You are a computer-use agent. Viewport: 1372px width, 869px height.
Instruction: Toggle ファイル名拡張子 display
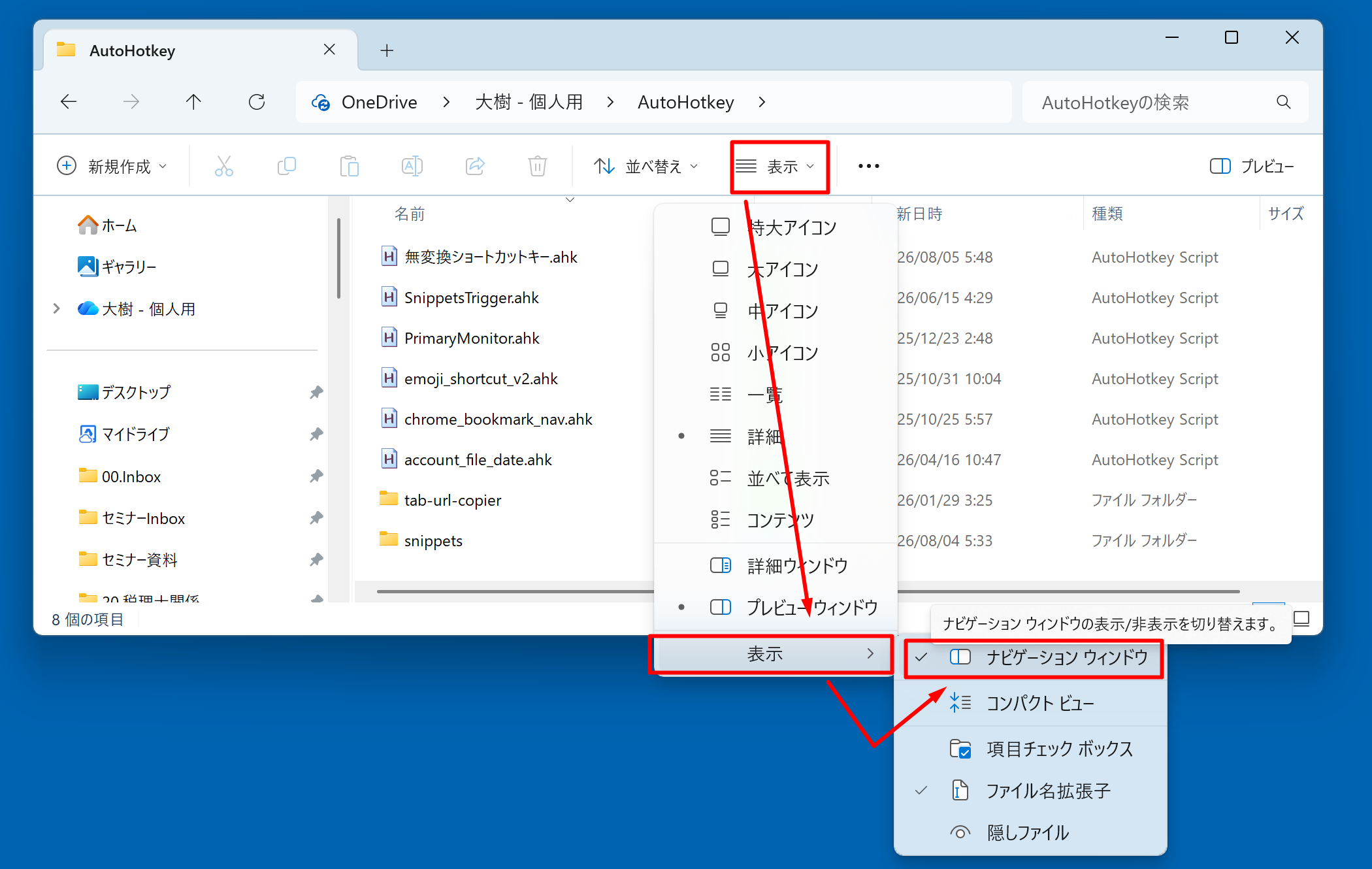(1030, 791)
